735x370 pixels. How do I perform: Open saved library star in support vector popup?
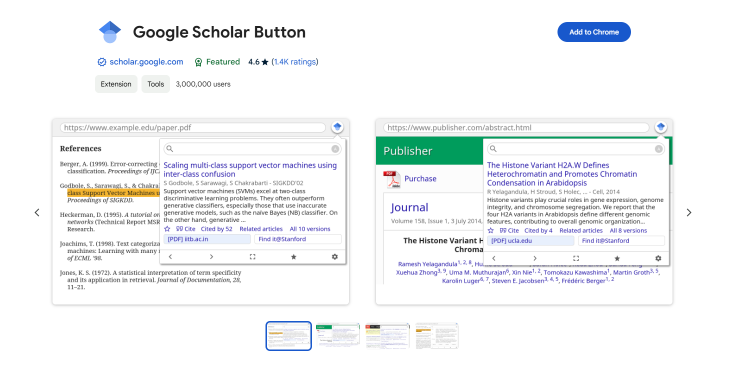point(293,257)
